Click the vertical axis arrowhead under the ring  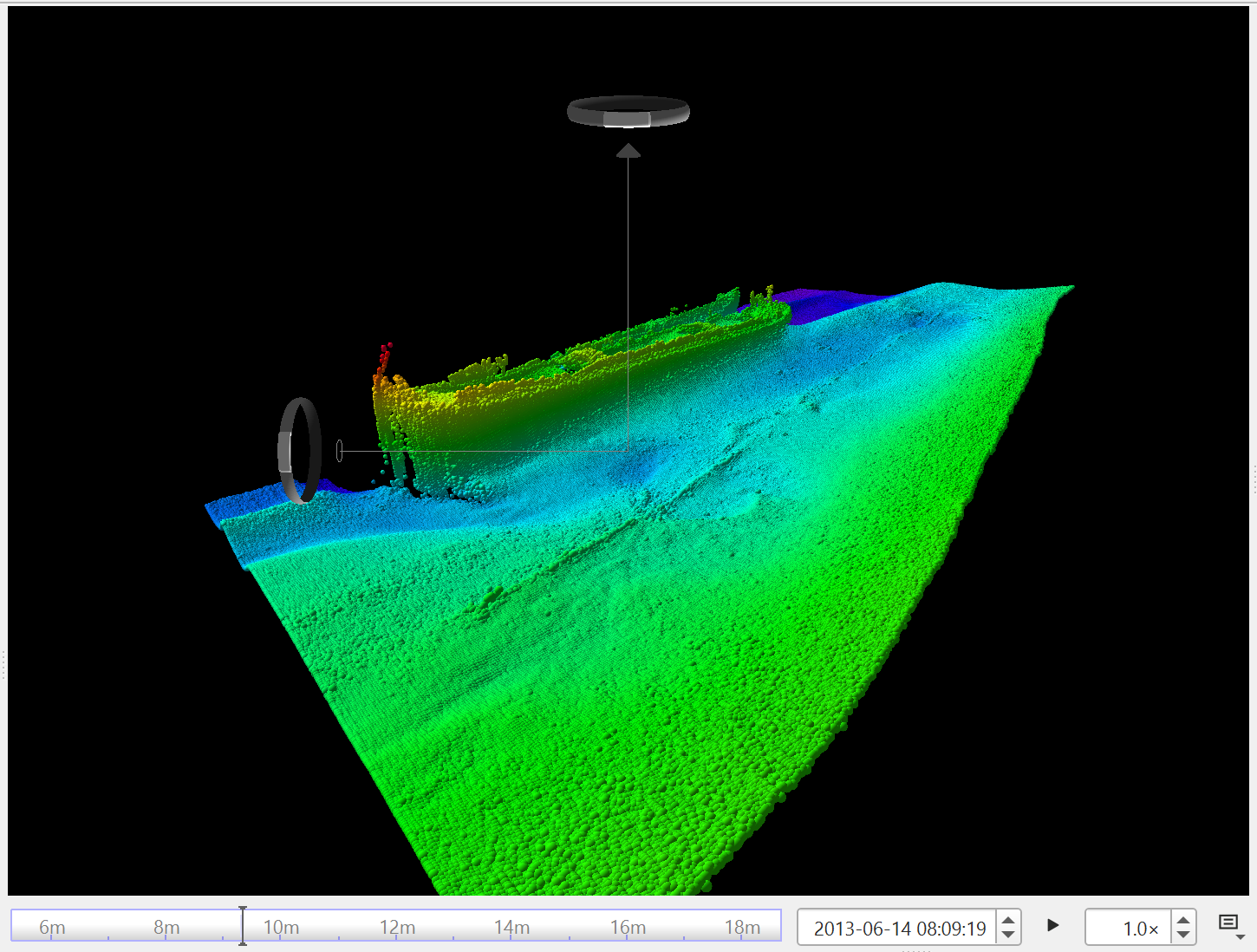point(628,152)
